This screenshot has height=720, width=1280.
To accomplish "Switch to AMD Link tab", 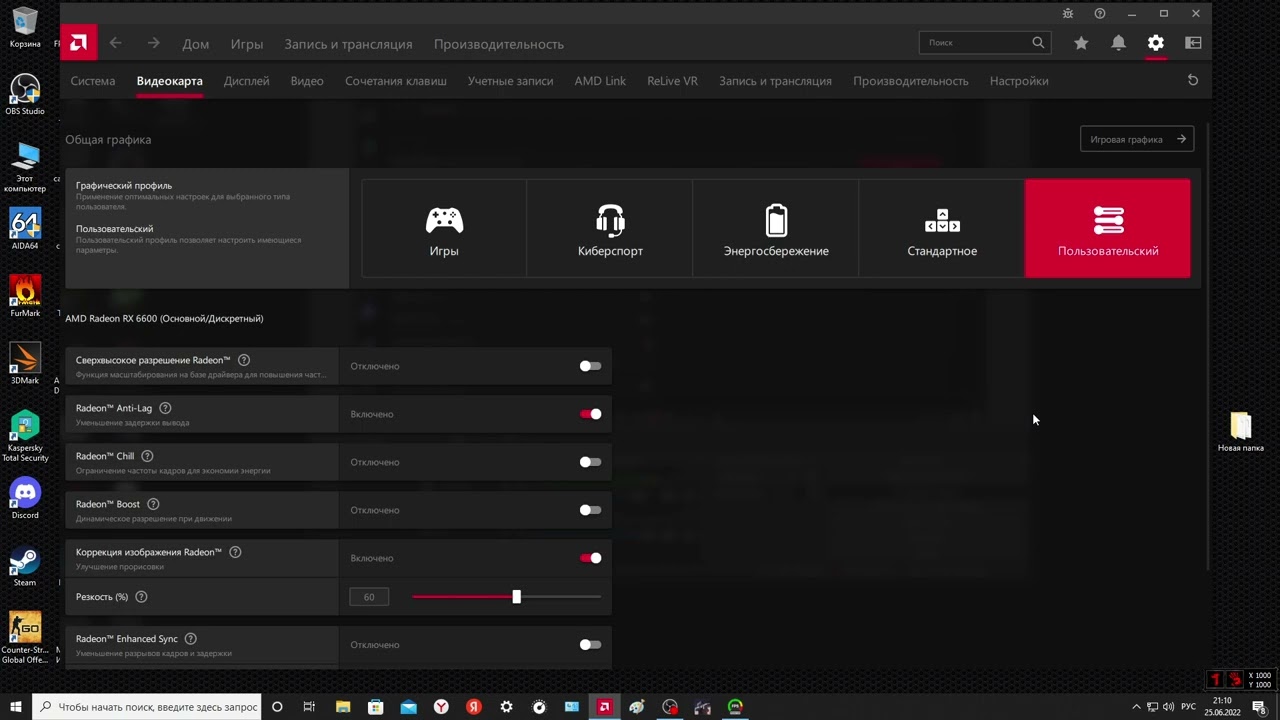I will coord(600,81).
